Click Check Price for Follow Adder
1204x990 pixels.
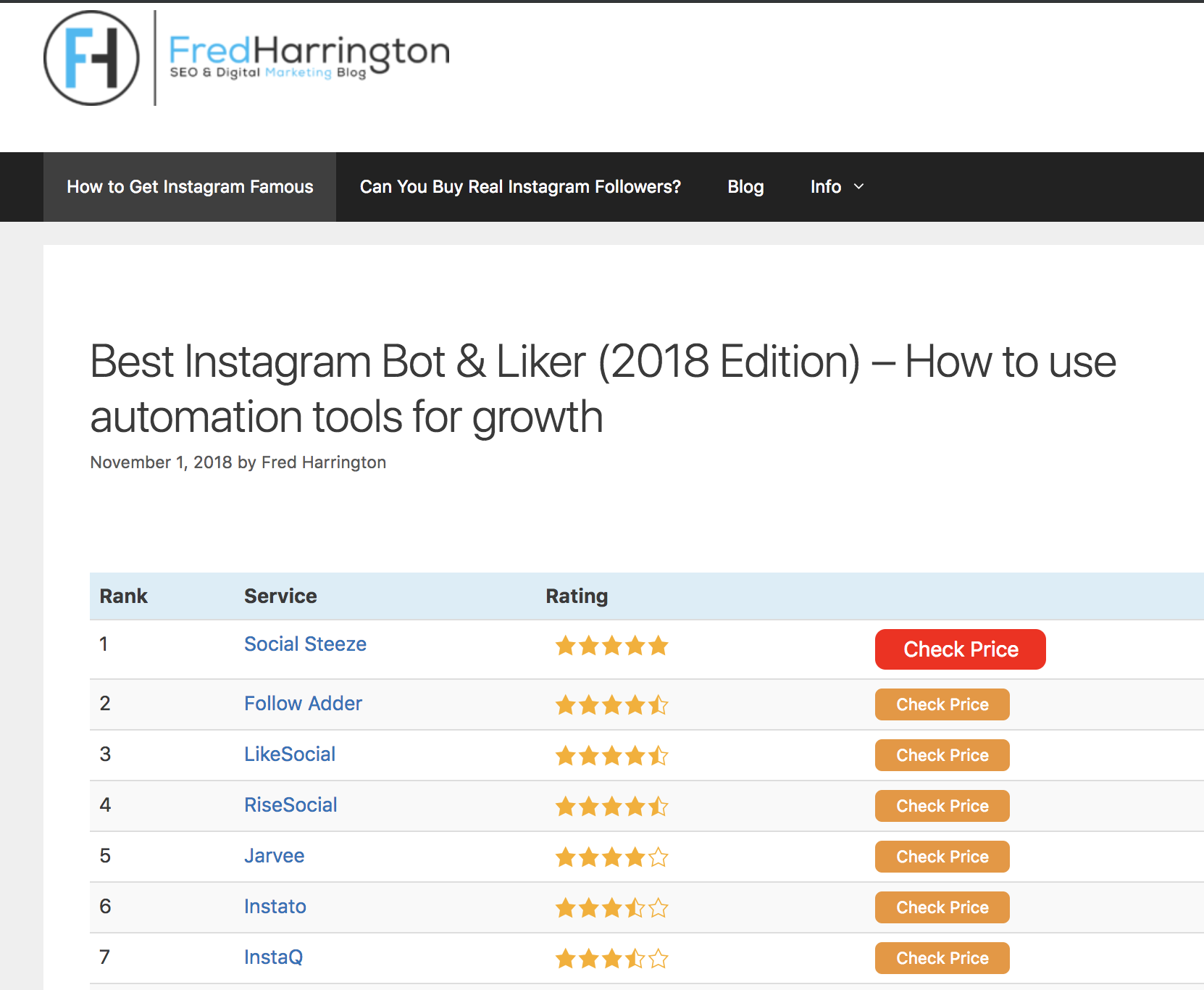tap(942, 704)
